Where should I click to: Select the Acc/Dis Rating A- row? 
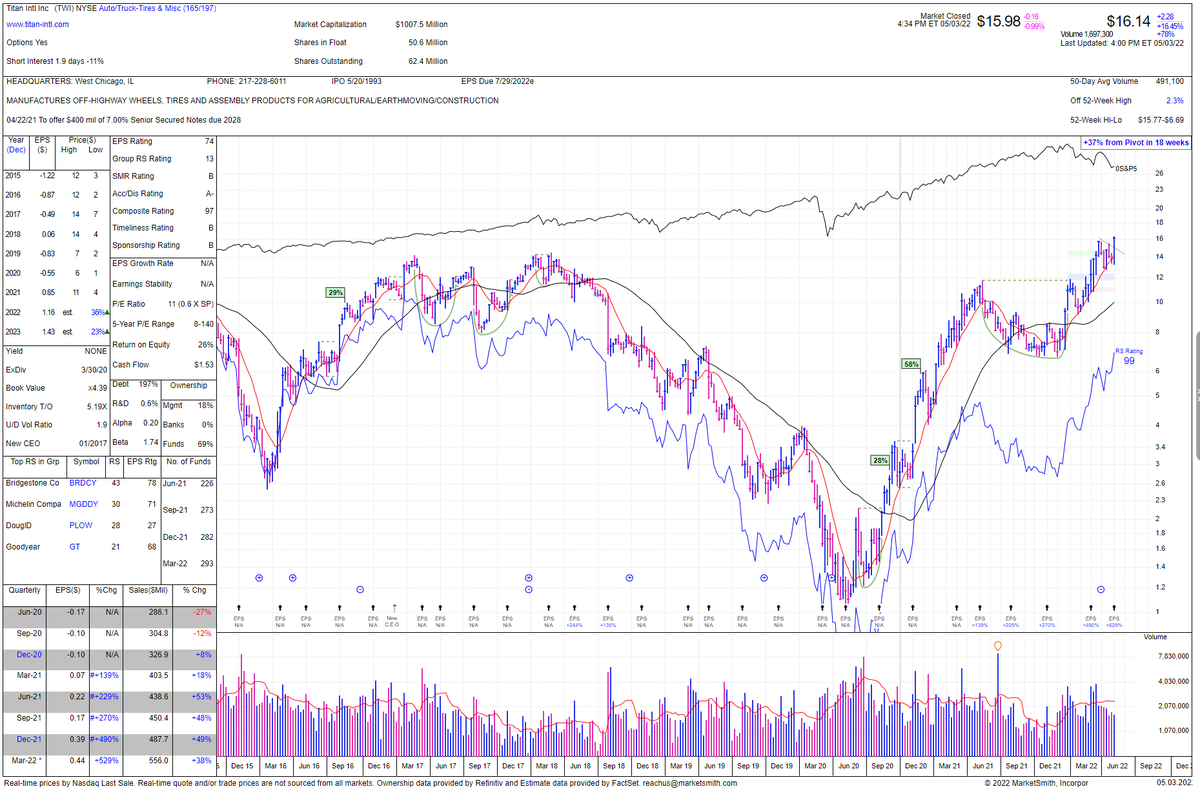(162, 194)
